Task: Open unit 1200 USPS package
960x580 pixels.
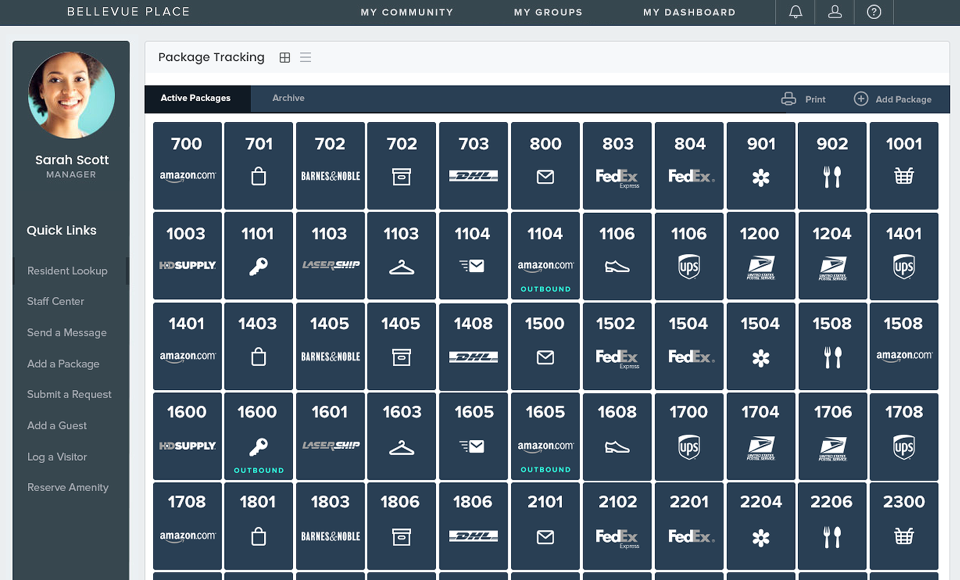Action: pyautogui.click(x=761, y=255)
